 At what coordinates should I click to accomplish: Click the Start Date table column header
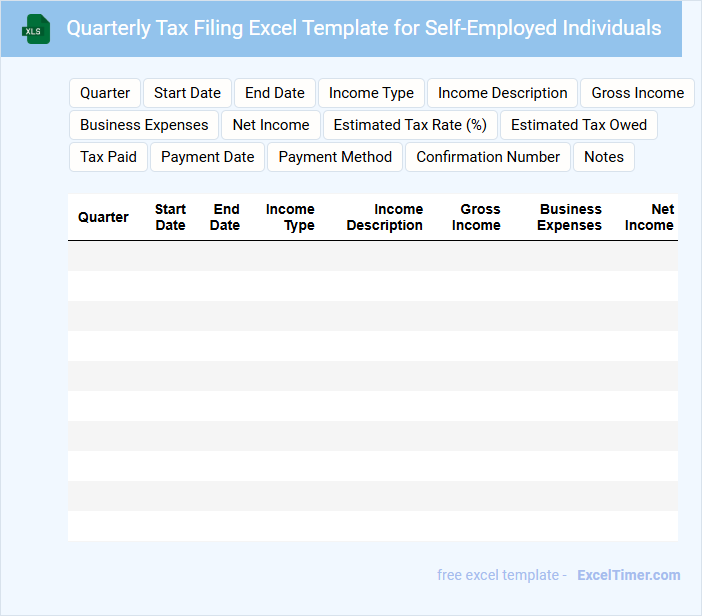(170, 217)
